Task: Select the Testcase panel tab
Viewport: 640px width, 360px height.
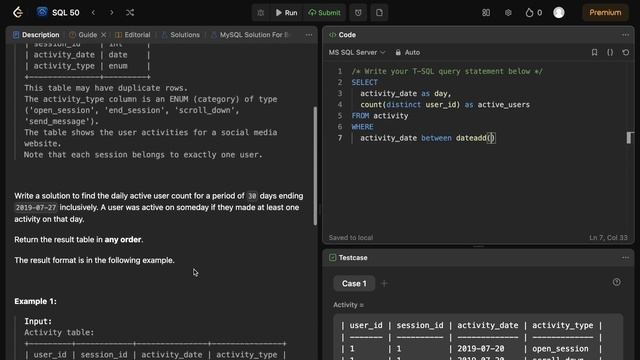Action: click(x=348, y=258)
